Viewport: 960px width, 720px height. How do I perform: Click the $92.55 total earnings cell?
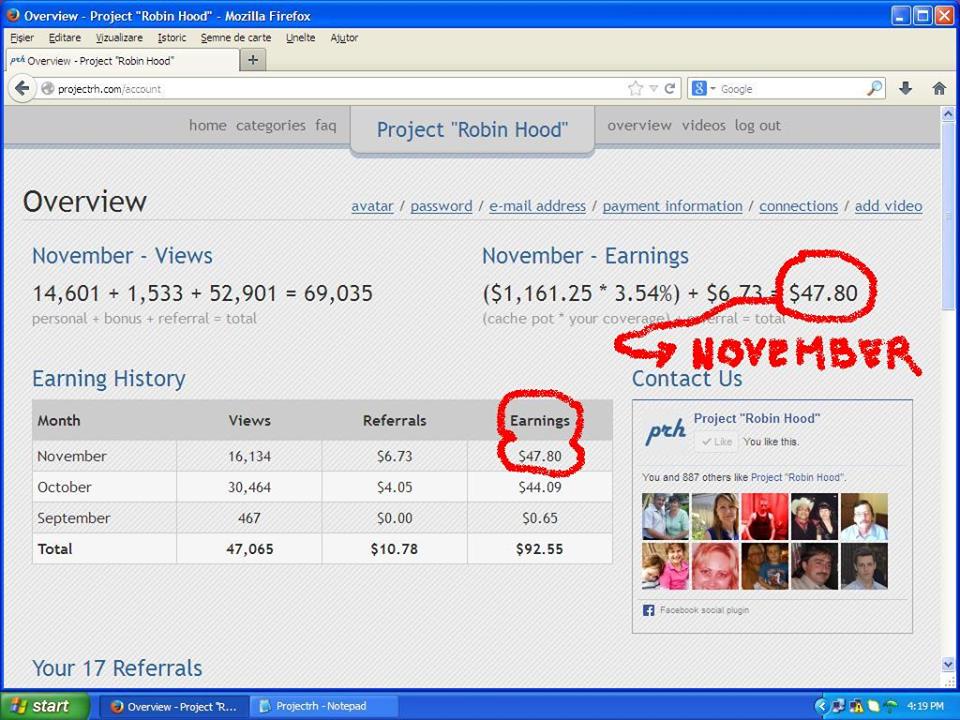click(x=539, y=549)
